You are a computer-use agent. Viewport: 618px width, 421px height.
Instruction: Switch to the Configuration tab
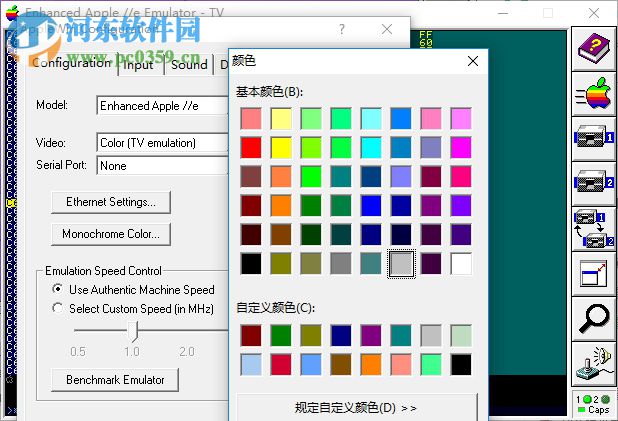[x=71, y=63]
